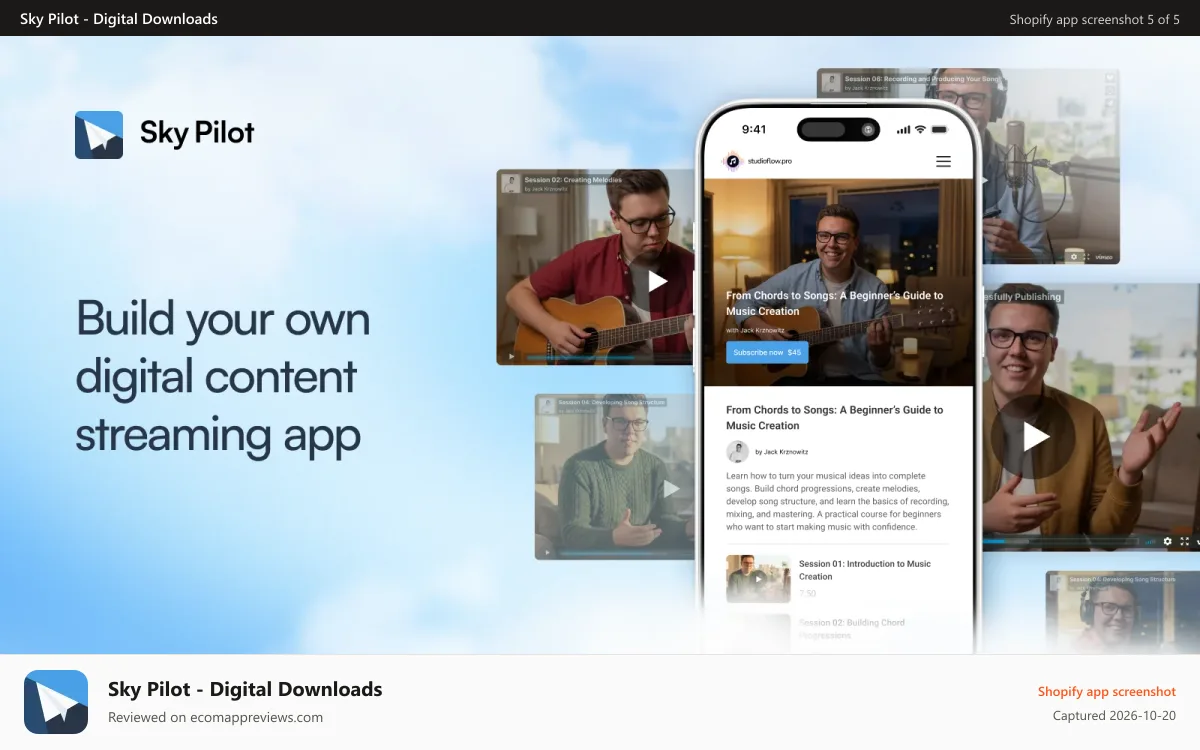Click the Sky Pilot paper-plane logo near the headline

coord(99,135)
